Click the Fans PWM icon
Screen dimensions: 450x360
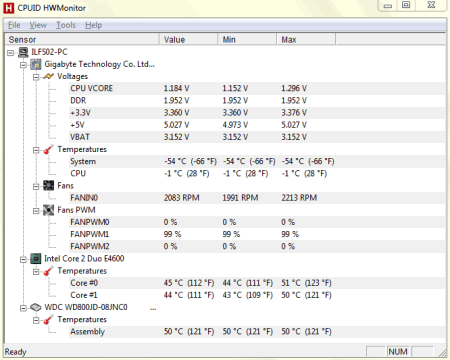(x=48, y=210)
